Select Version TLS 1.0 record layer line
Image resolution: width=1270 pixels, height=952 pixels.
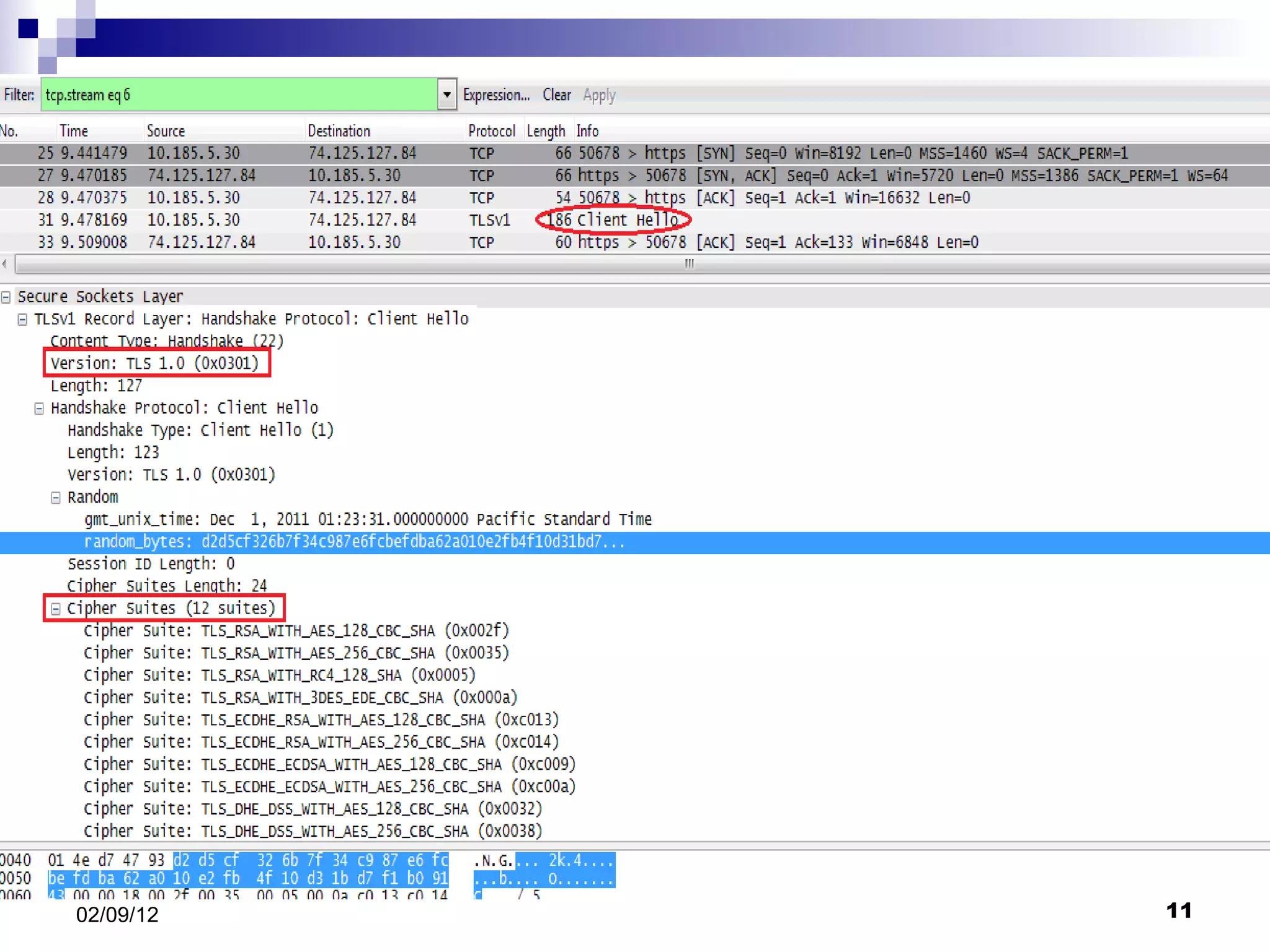click(x=155, y=363)
